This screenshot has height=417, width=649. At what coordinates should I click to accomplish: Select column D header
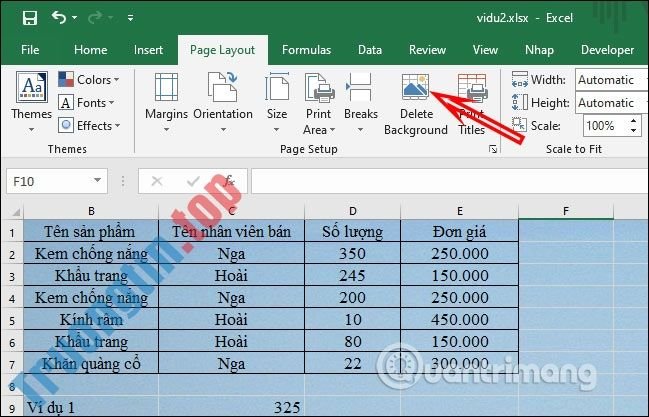(353, 211)
